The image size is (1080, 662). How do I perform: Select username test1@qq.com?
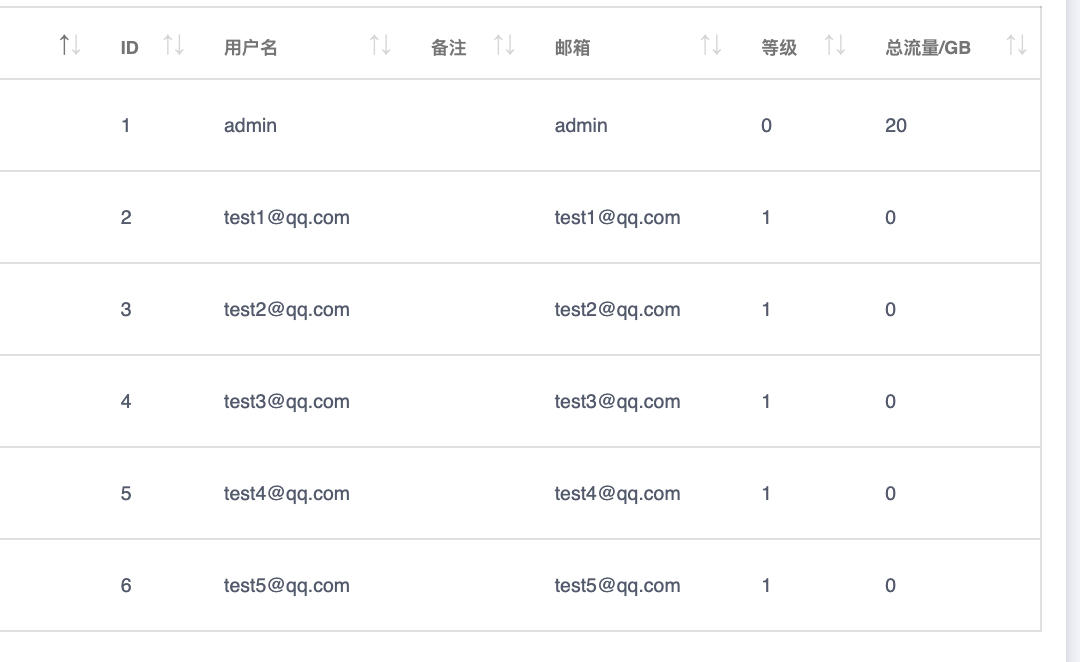[287, 218]
